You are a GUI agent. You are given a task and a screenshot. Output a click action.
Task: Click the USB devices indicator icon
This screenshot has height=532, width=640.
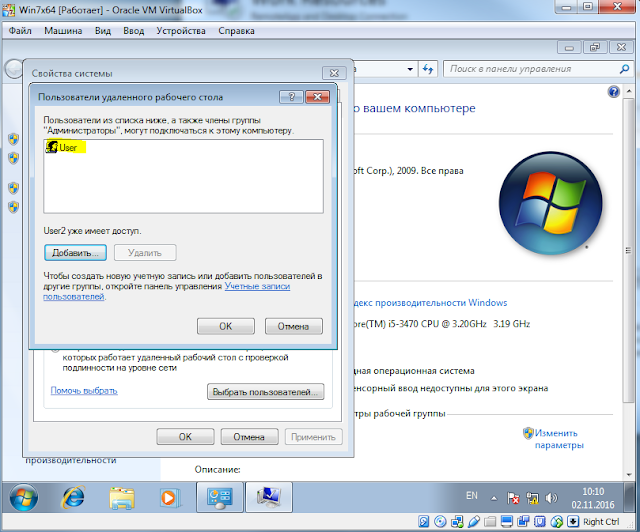[x=473, y=521]
